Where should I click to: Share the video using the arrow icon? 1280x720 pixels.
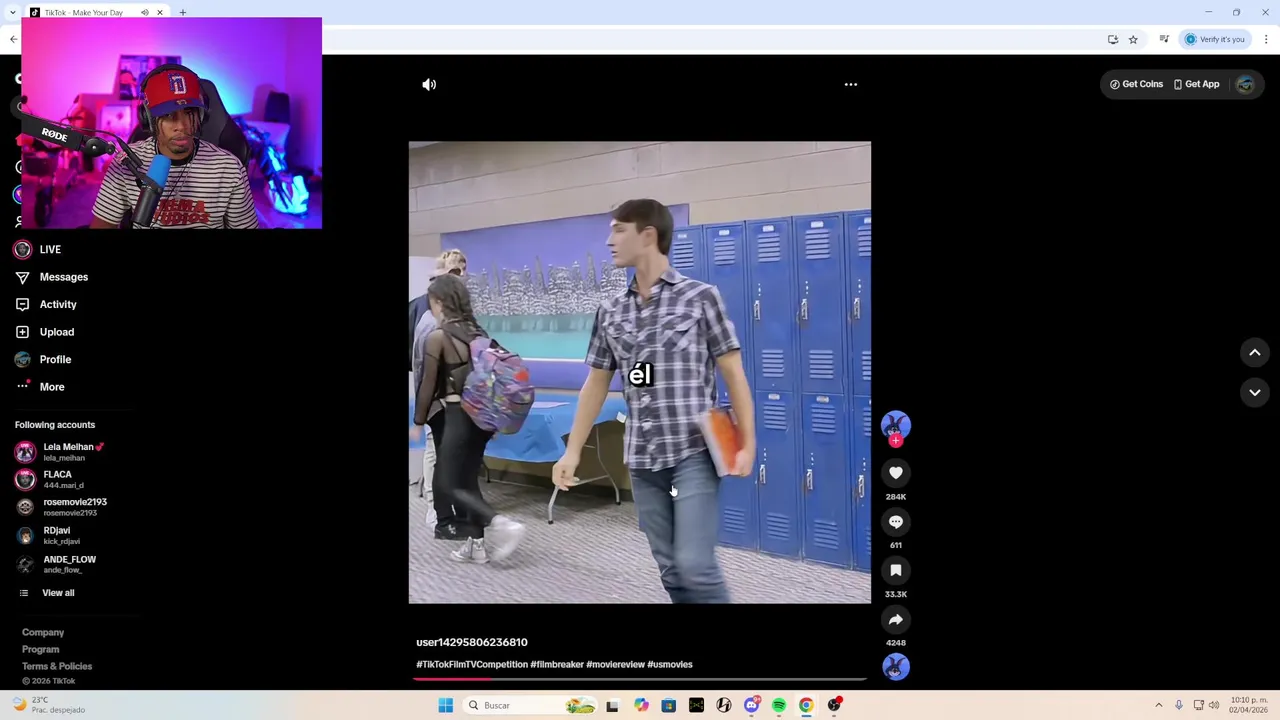(x=896, y=619)
